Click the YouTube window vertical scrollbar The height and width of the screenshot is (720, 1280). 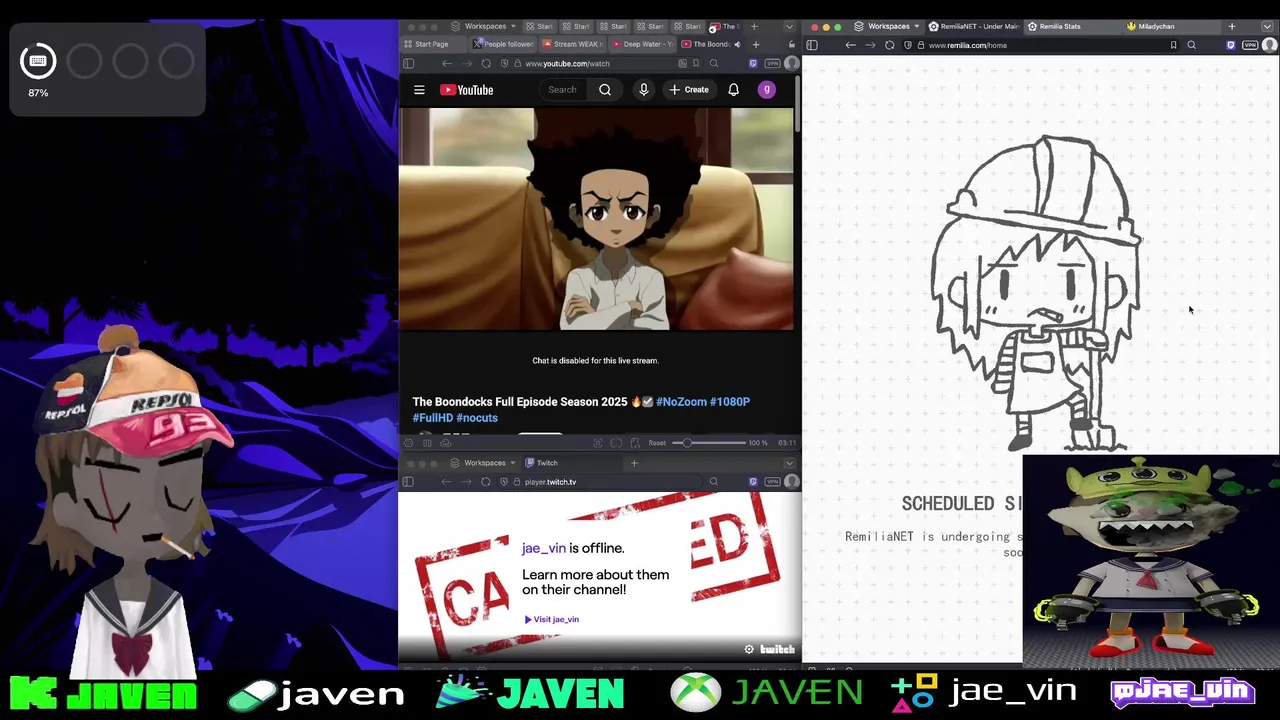pos(797,105)
